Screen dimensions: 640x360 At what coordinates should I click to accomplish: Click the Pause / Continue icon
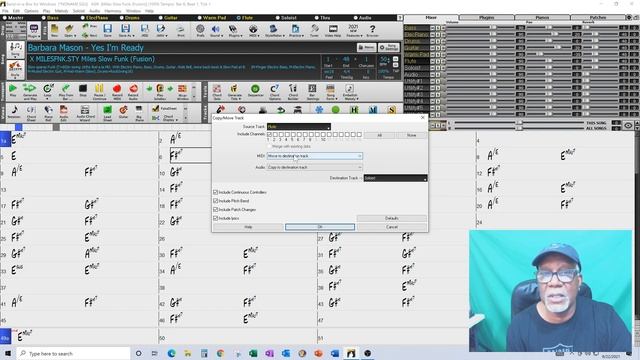pos(99,91)
